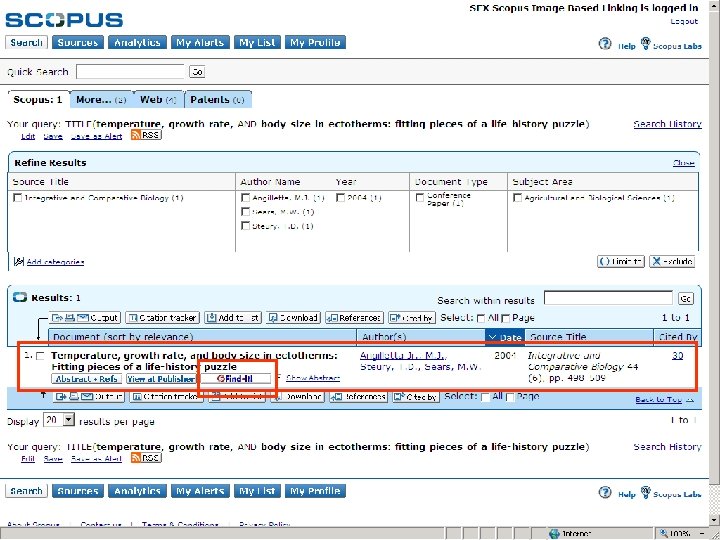This screenshot has height=540, width=720.
Task: Click the View at Publisher button
Action: pos(161,379)
